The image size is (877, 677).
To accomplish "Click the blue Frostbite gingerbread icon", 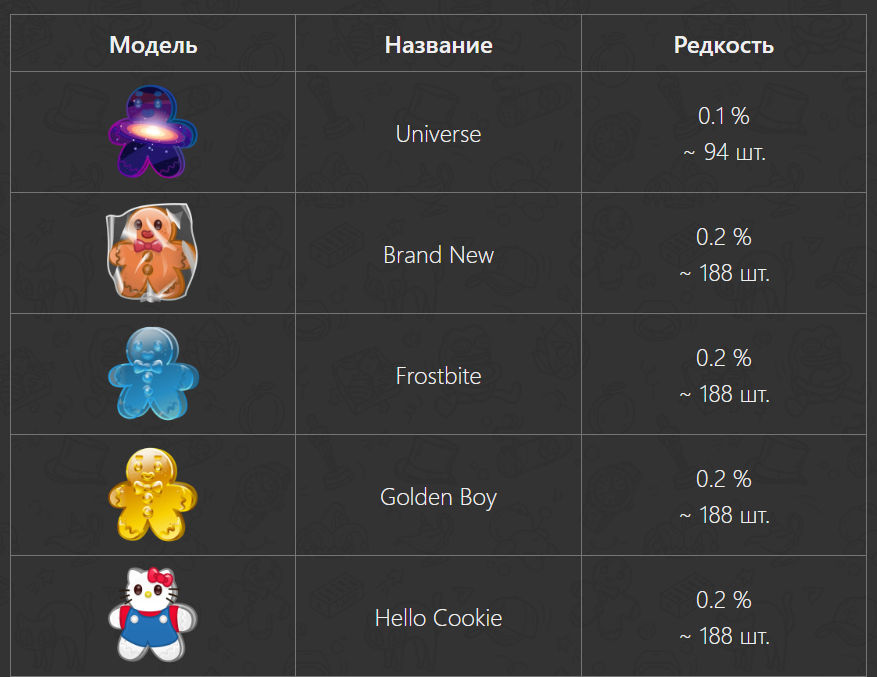I will (x=153, y=375).
